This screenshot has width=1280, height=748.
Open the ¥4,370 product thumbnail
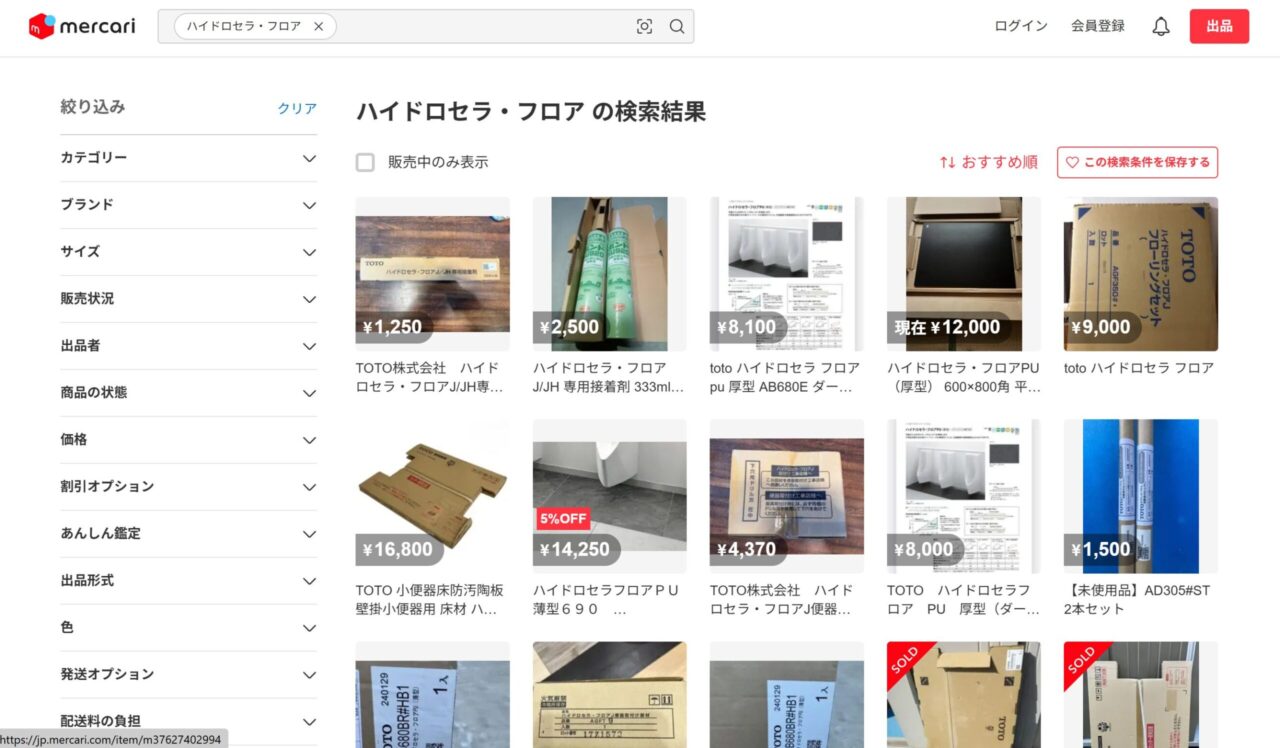point(786,496)
